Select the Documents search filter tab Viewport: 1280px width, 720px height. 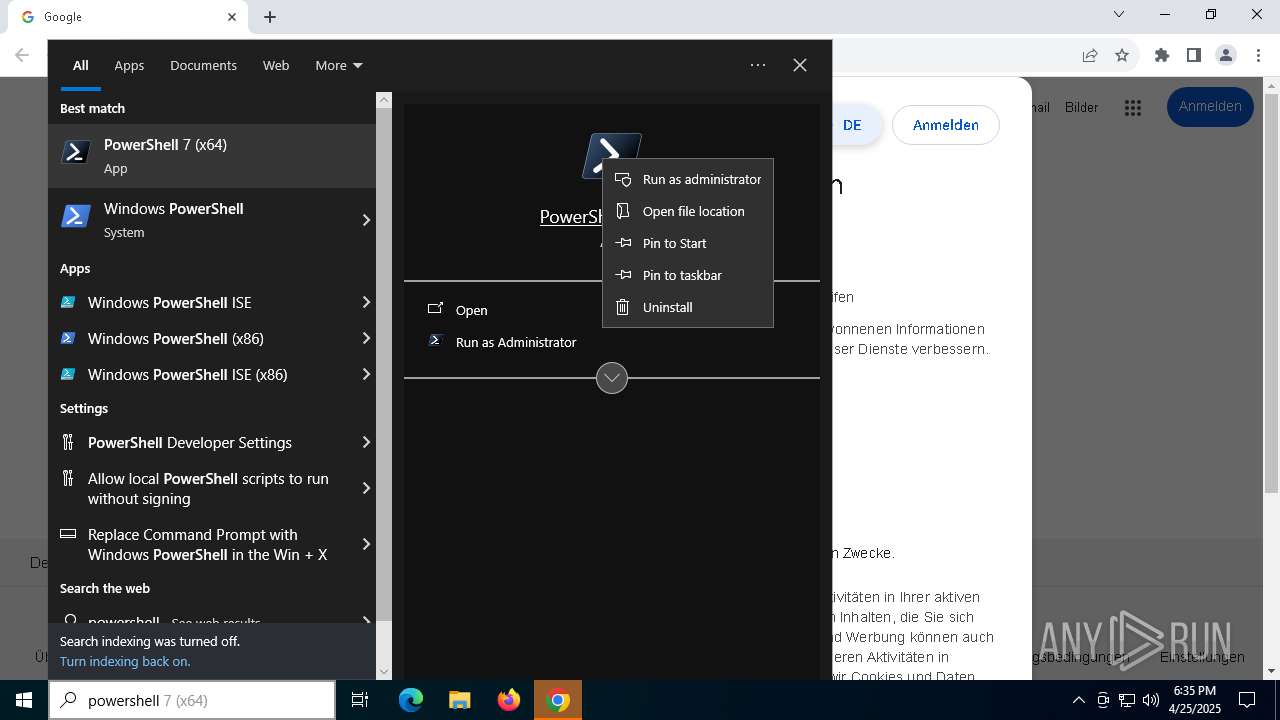click(x=203, y=65)
